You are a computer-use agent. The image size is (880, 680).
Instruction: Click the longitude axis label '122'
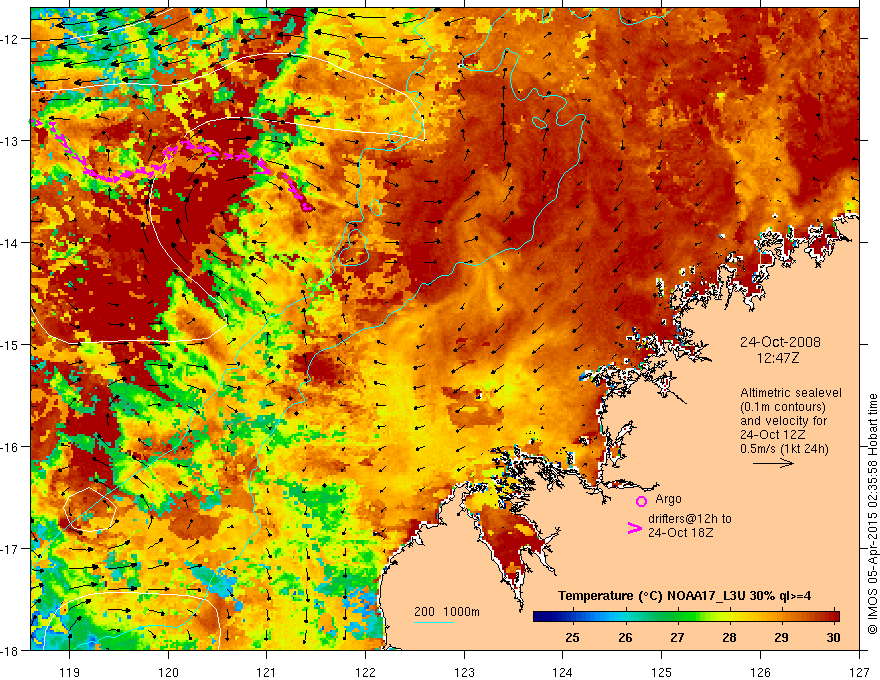pos(365,672)
